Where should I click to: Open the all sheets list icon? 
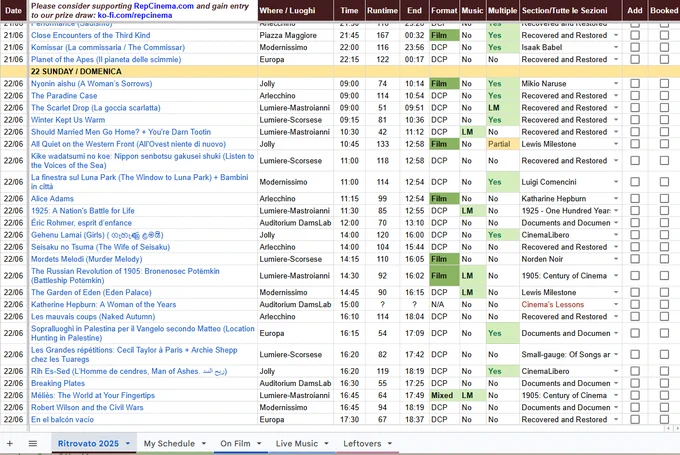[x=33, y=443]
